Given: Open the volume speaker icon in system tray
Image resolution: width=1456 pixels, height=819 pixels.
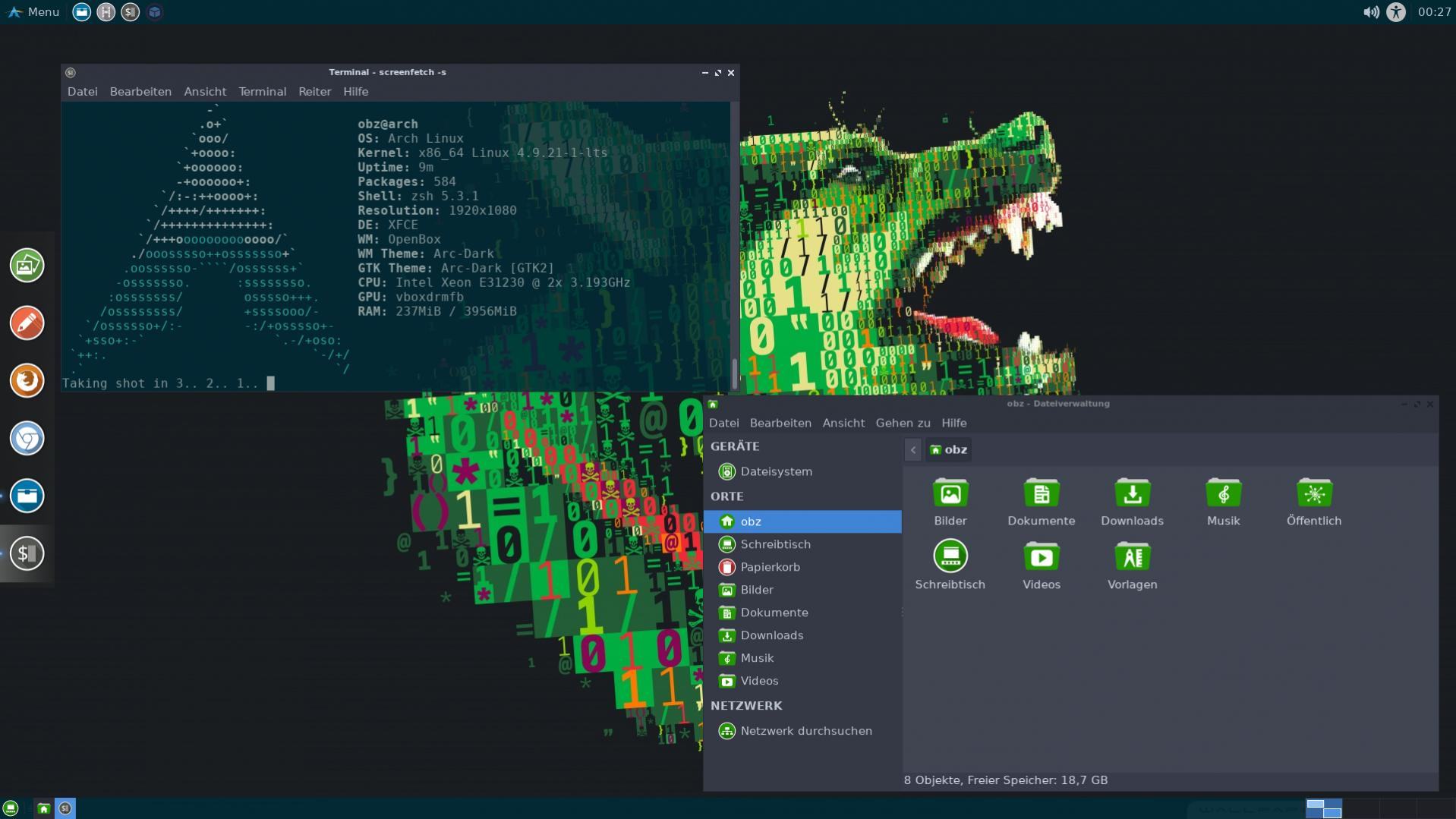Looking at the screenshot, I should [x=1371, y=11].
